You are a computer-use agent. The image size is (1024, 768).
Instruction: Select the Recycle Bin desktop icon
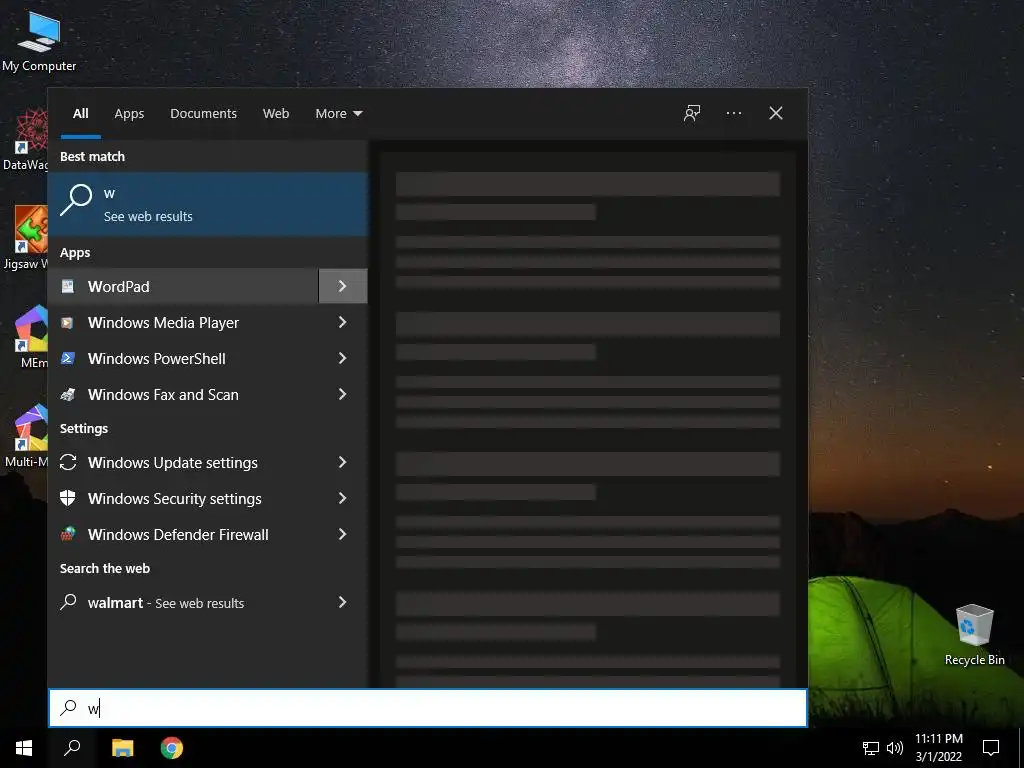pos(974,635)
